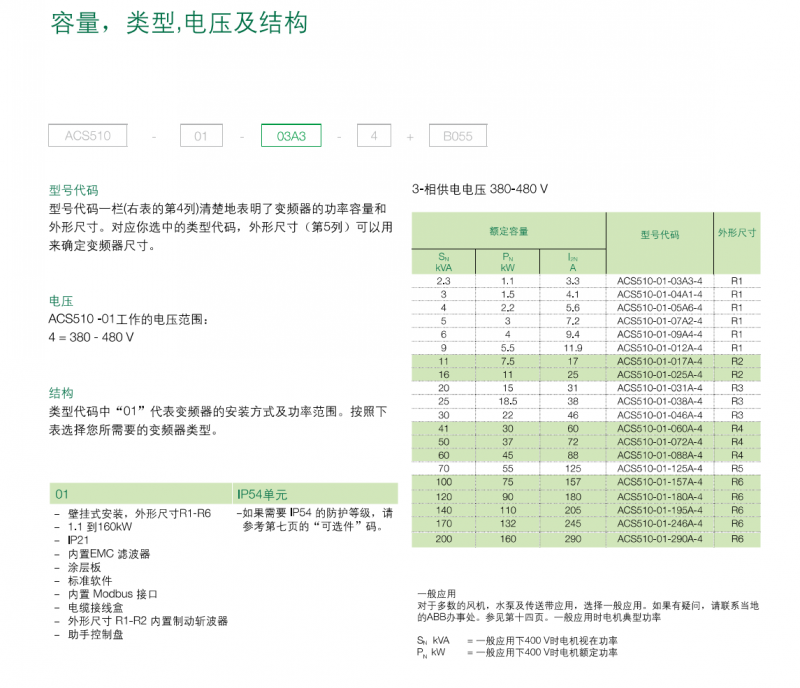Viewport: 800px width, 688px height.
Task: Click the 助手控制盘 list item
Action: pyautogui.click(x=89, y=634)
